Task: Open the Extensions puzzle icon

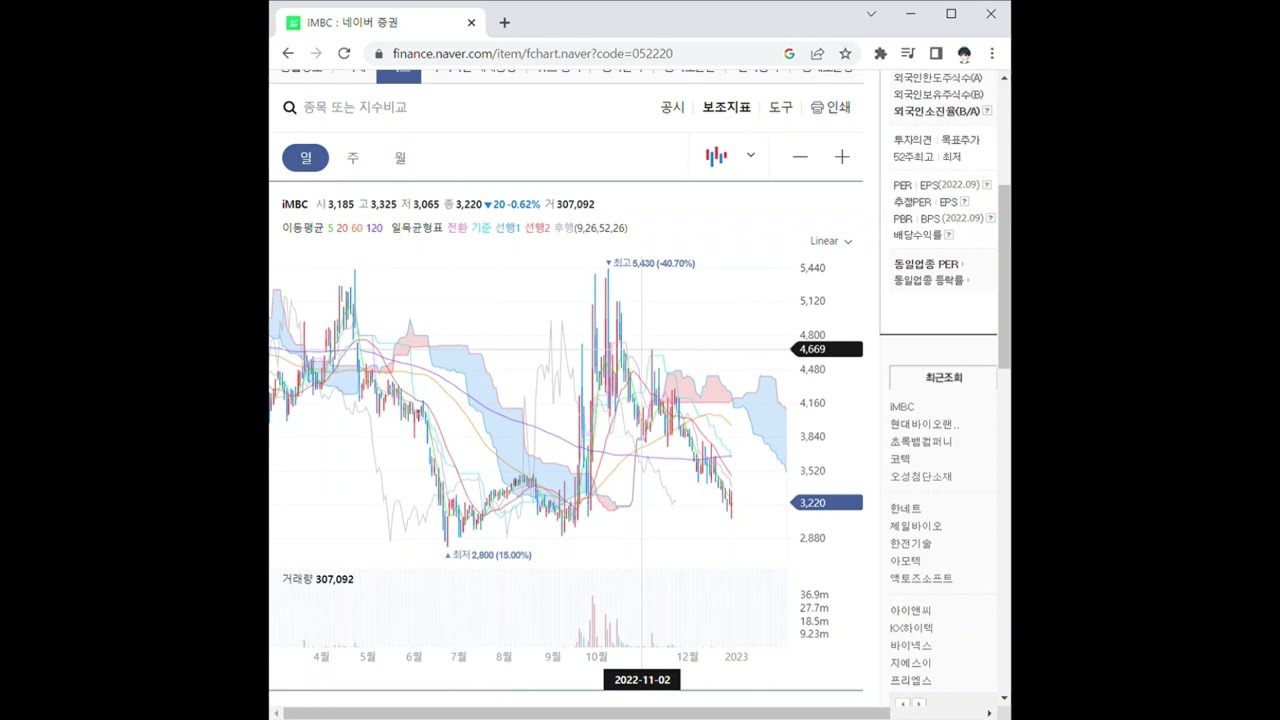Action: point(880,53)
